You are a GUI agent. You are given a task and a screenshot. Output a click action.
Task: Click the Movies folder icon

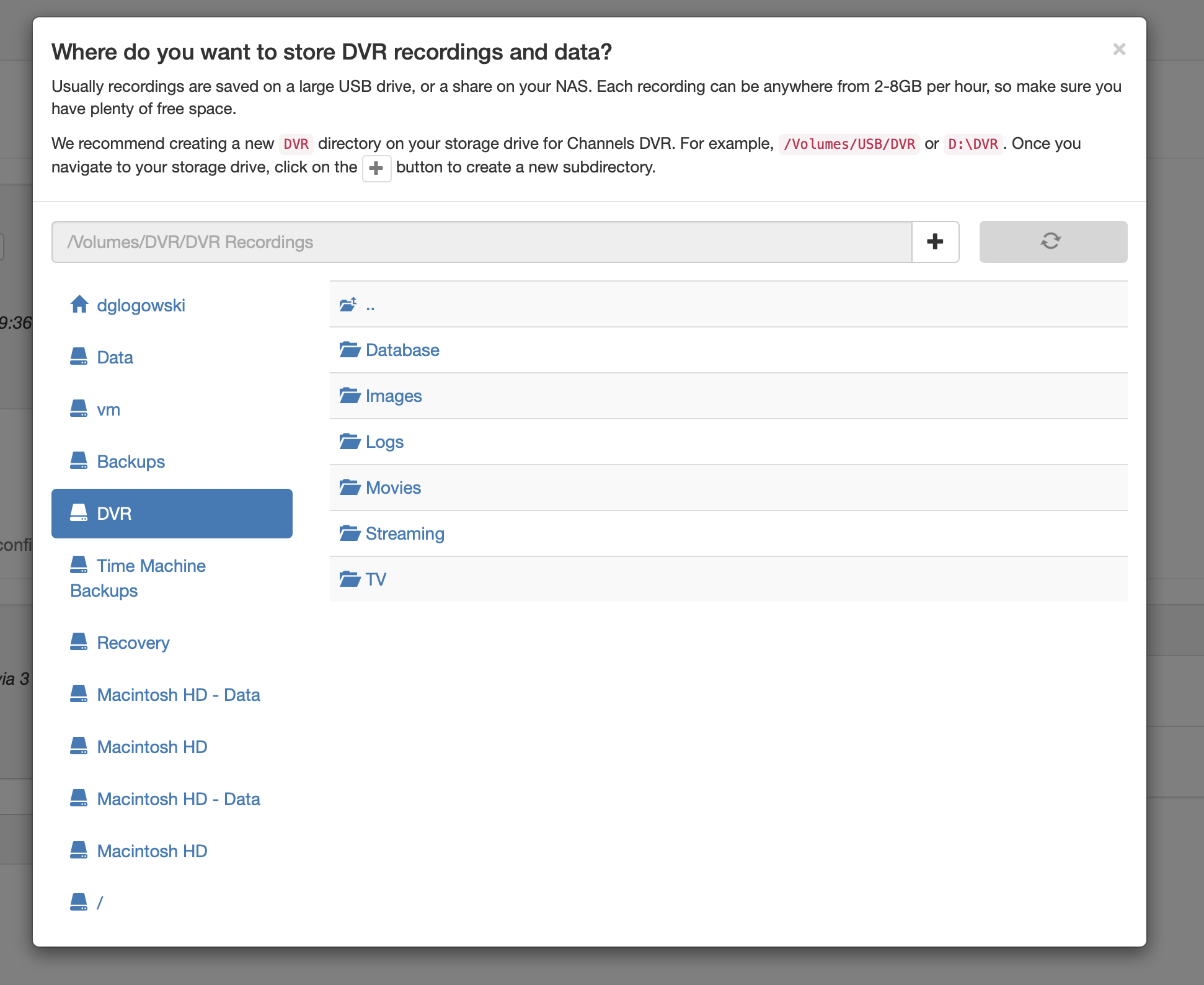(x=350, y=488)
